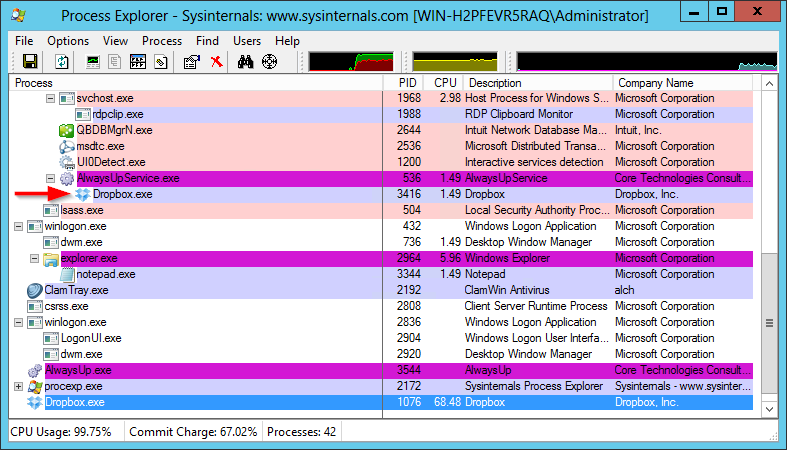Open the System Information toolbar icon
Viewport: 787px width, 450px height.
coord(93,62)
